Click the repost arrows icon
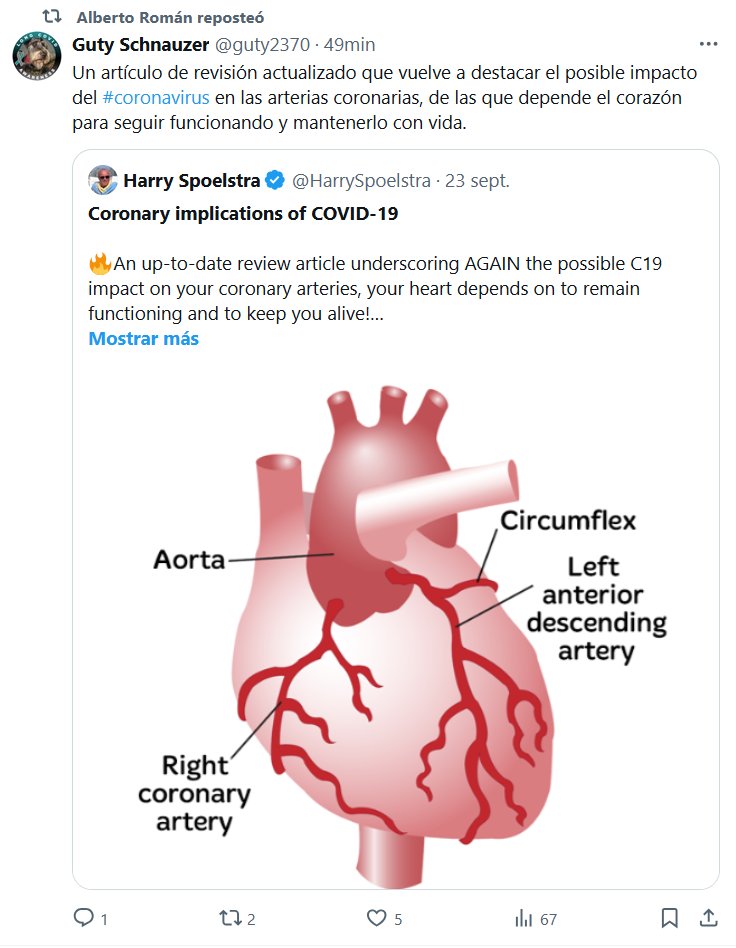 (x=229, y=918)
